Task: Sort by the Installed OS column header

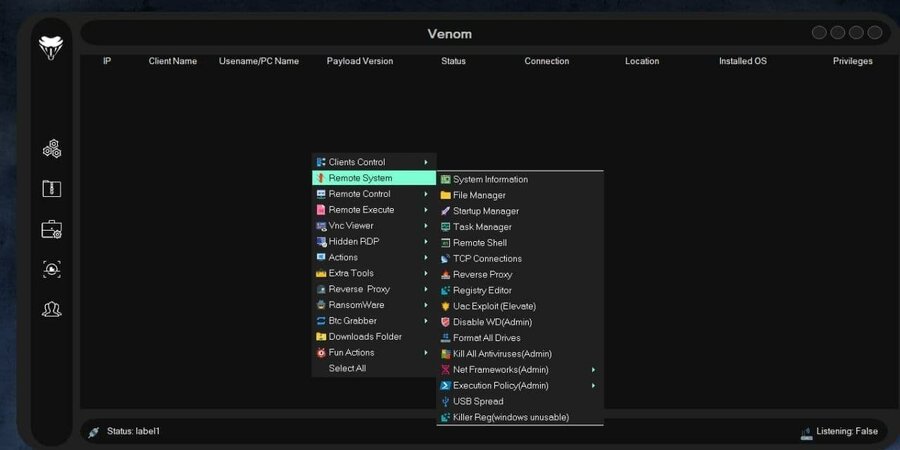Action: click(x=743, y=61)
